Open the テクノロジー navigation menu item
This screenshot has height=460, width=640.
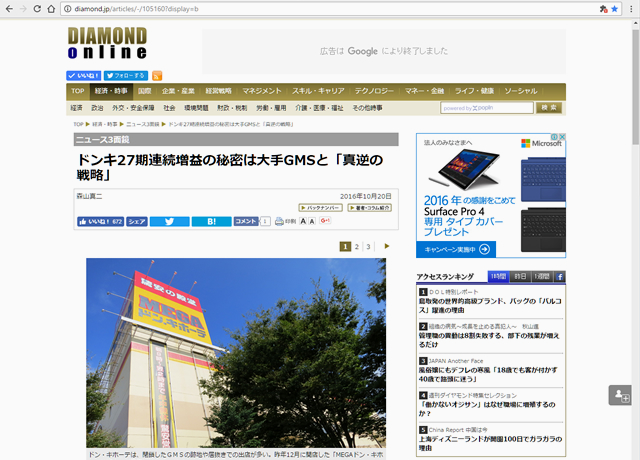tap(374, 91)
